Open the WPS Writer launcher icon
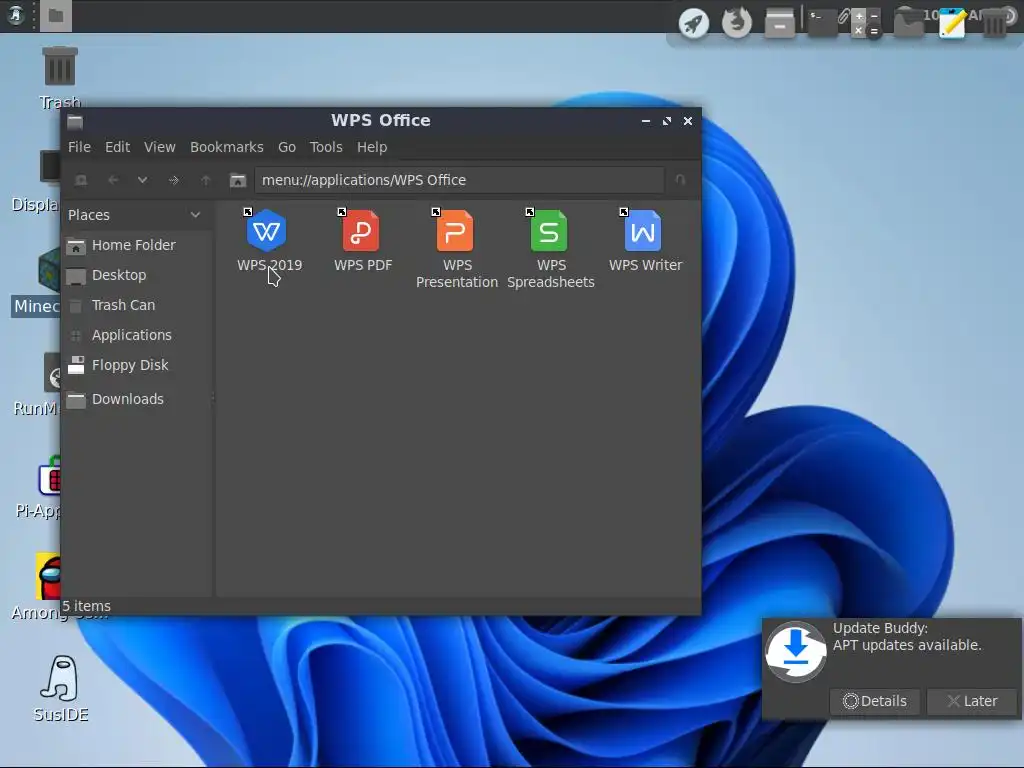Screen dimensions: 1024x768 pyautogui.click(x=643, y=231)
